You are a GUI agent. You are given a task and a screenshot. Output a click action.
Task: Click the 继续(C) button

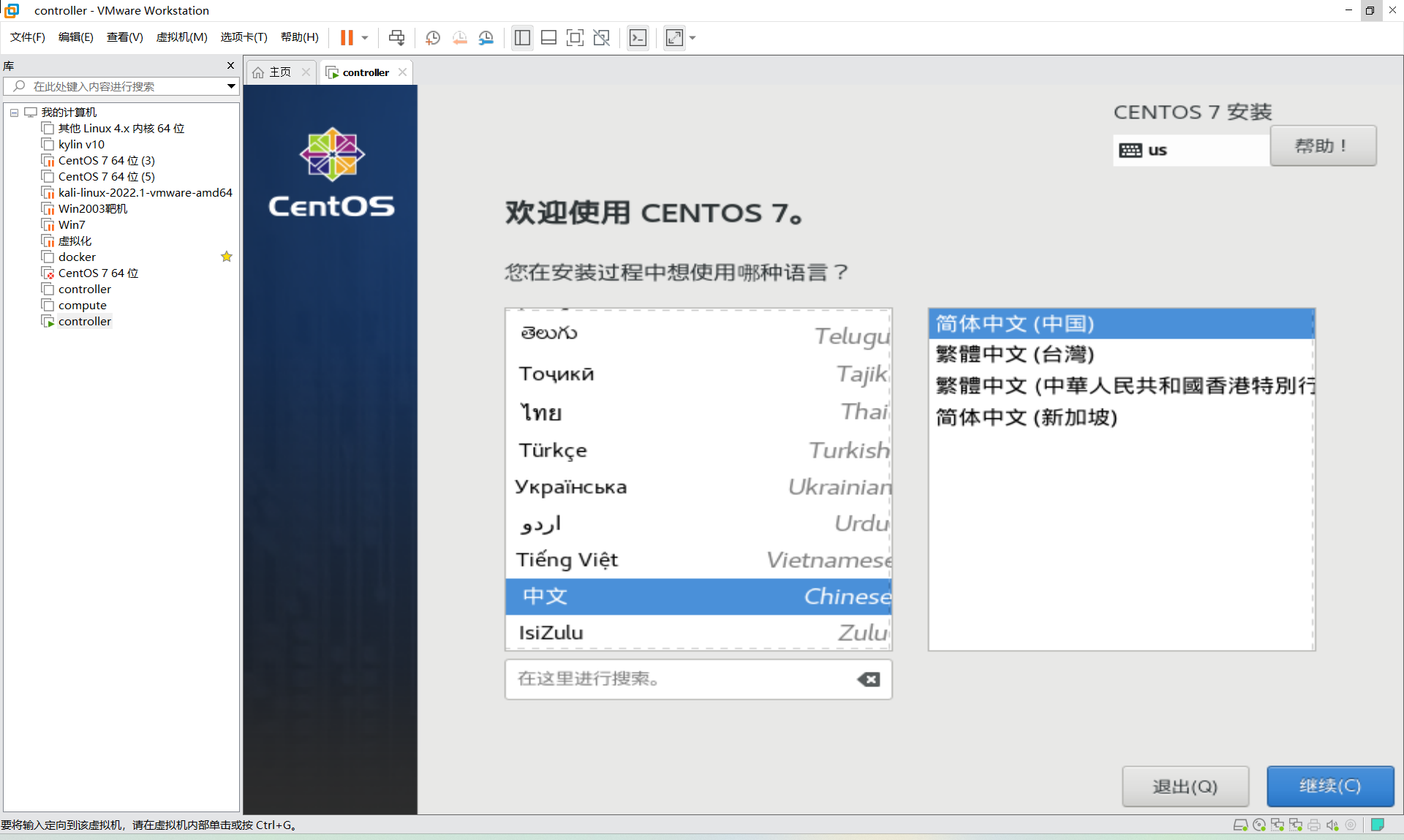coord(1329,786)
